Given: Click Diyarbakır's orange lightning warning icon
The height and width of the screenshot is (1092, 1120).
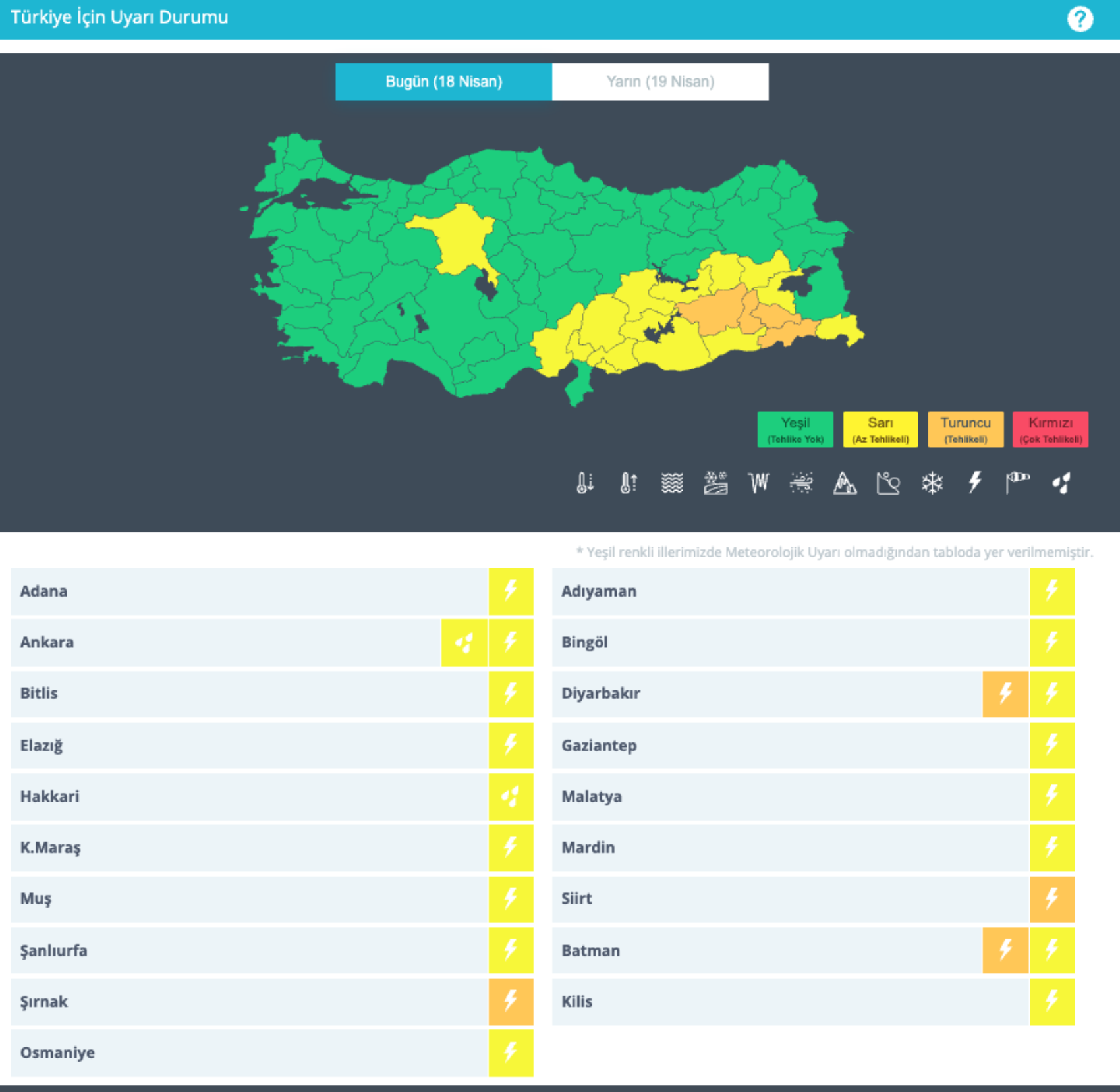Looking at the screenshot, I should click(x=1005, y=694).
